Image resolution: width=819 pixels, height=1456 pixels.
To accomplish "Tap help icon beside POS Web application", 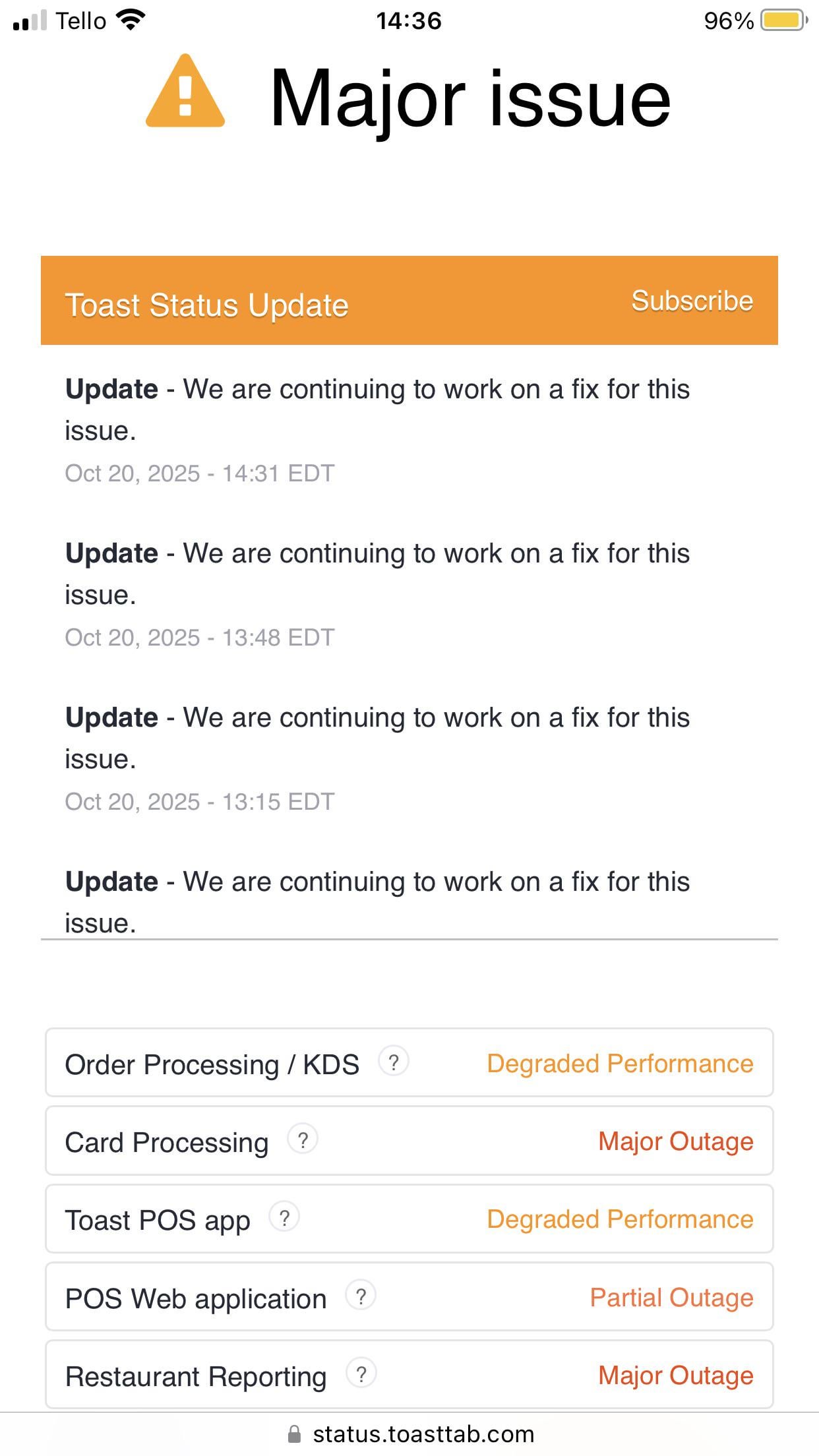I will (x=361, y=1296).
